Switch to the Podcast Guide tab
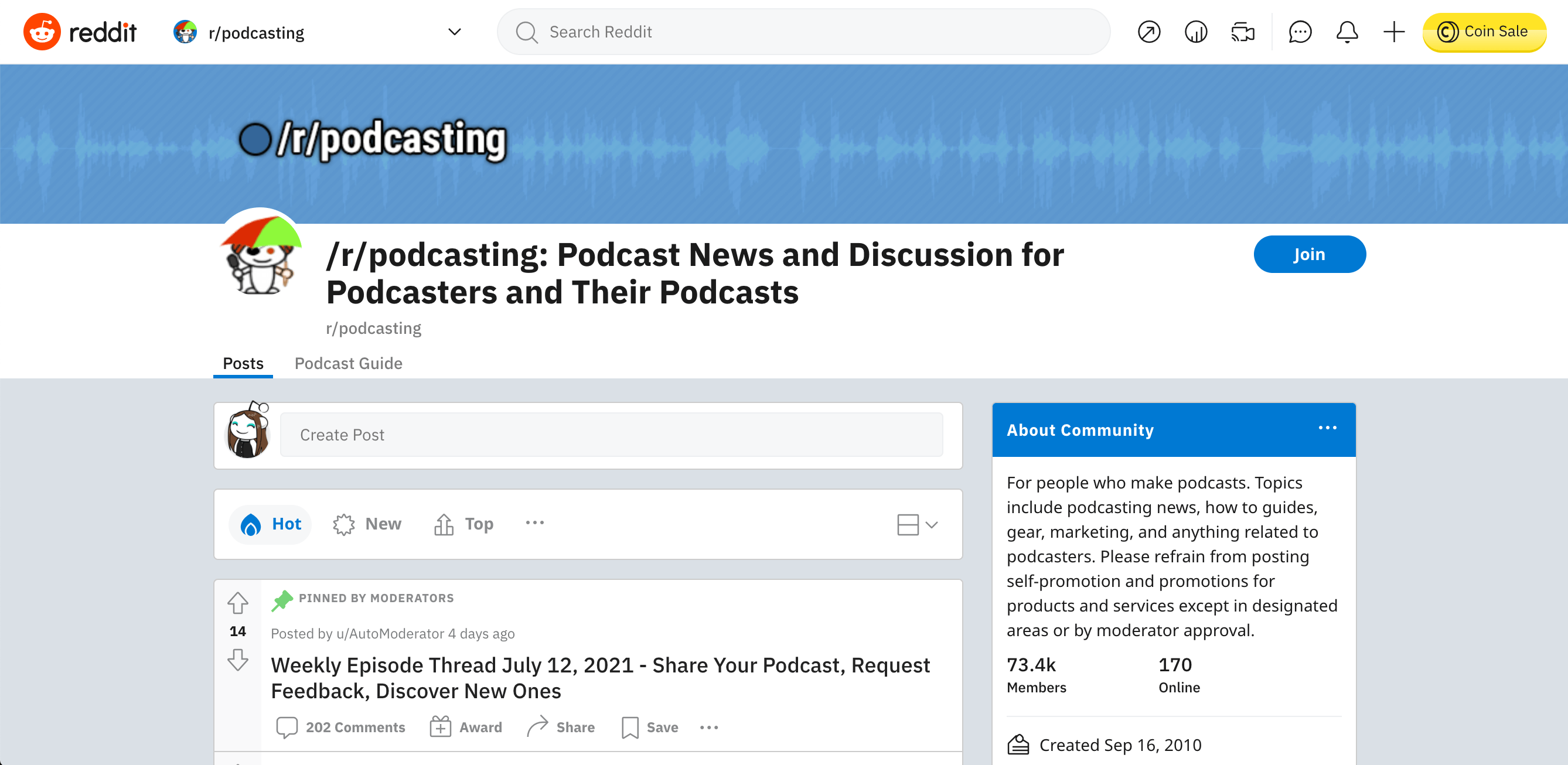Image resolution: width=1568 pixels, height=765 pixels. [348, 363]
